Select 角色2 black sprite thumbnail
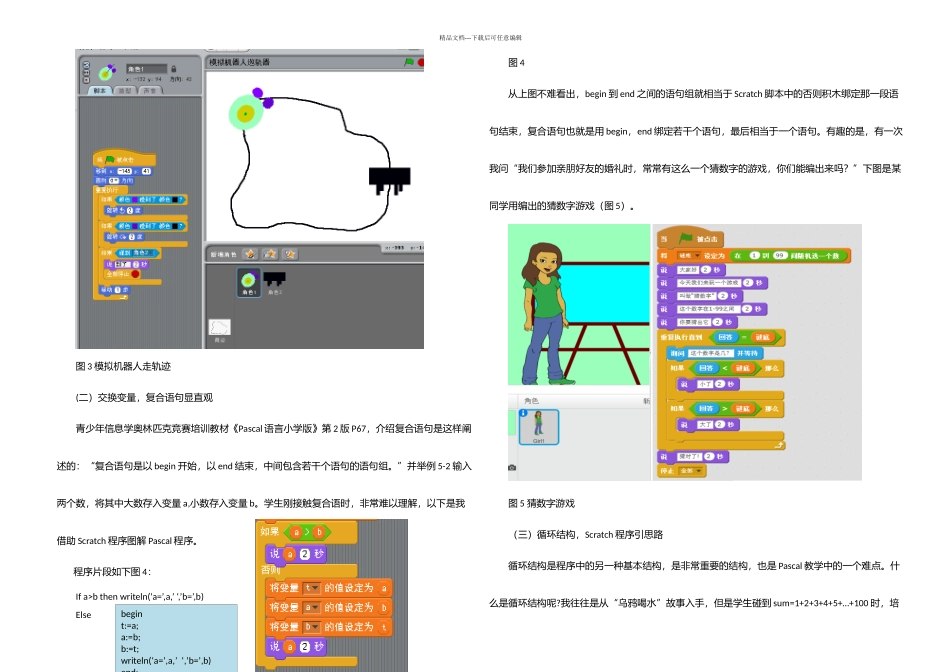The image size is (950, 672). point(274,282)
